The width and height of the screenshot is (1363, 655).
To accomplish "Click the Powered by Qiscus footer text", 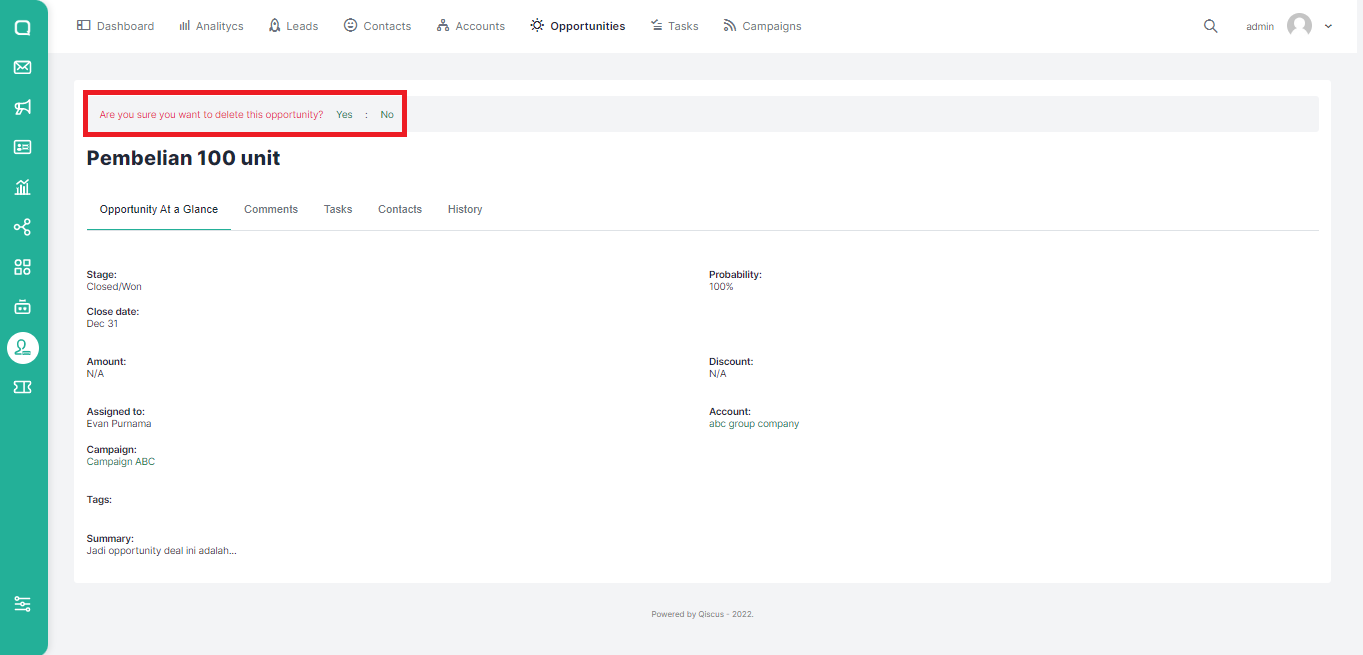I will point(702,614).
